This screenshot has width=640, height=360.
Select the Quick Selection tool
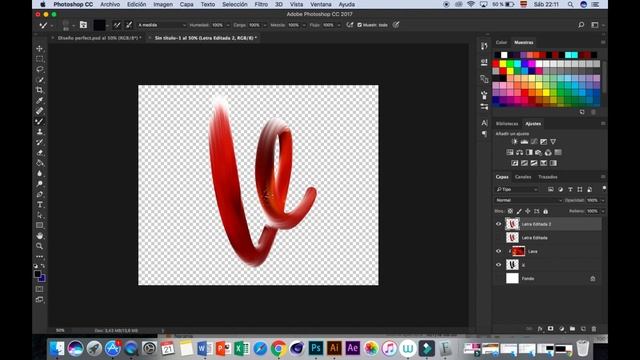tap(40, 80)
